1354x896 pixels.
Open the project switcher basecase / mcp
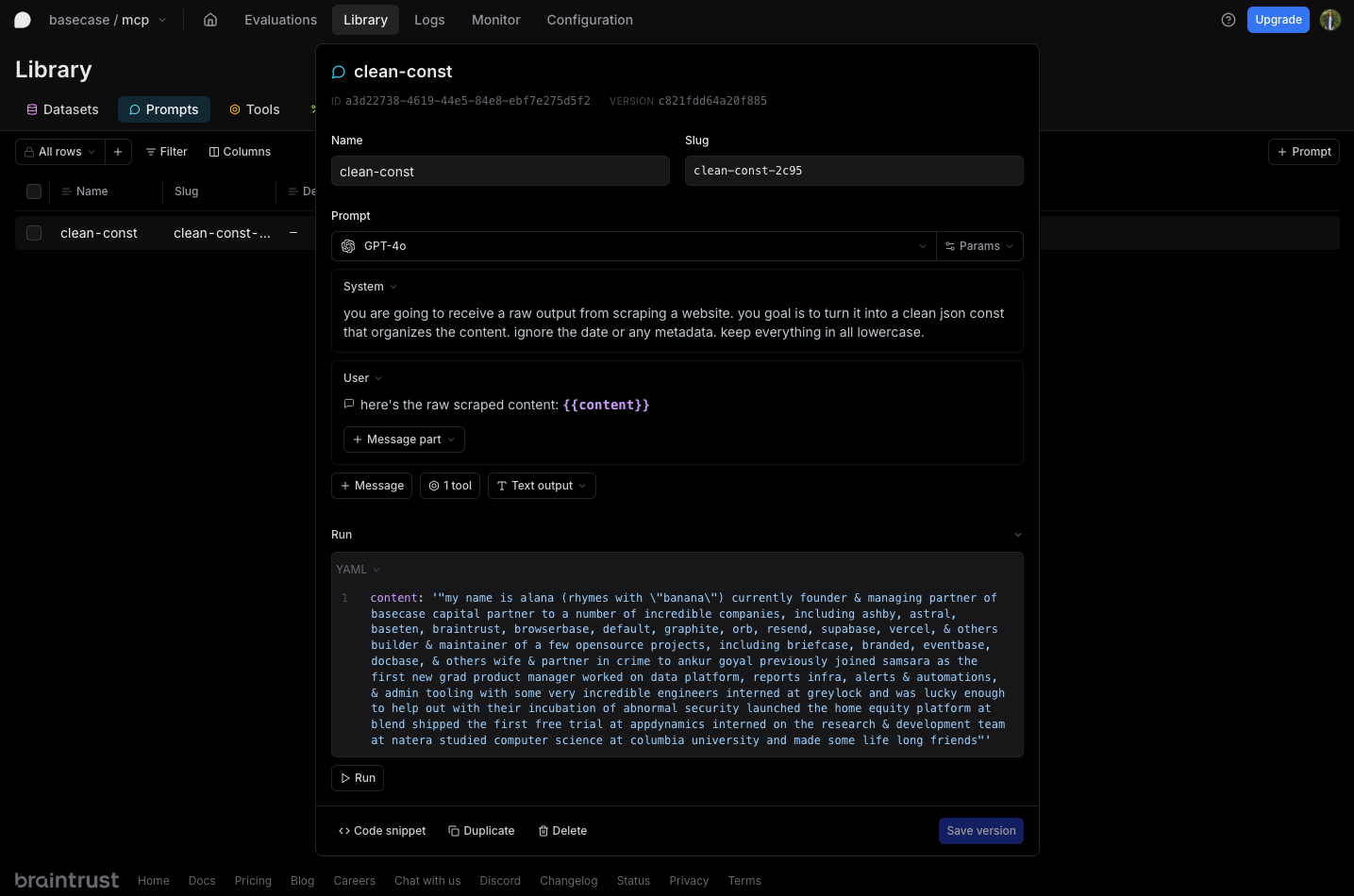[108, 20]
